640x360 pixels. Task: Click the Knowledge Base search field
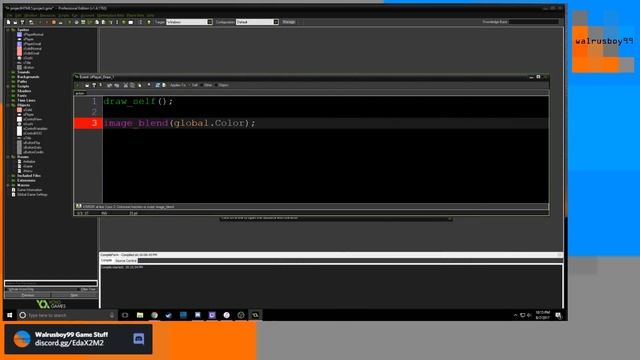coord(534,22)
